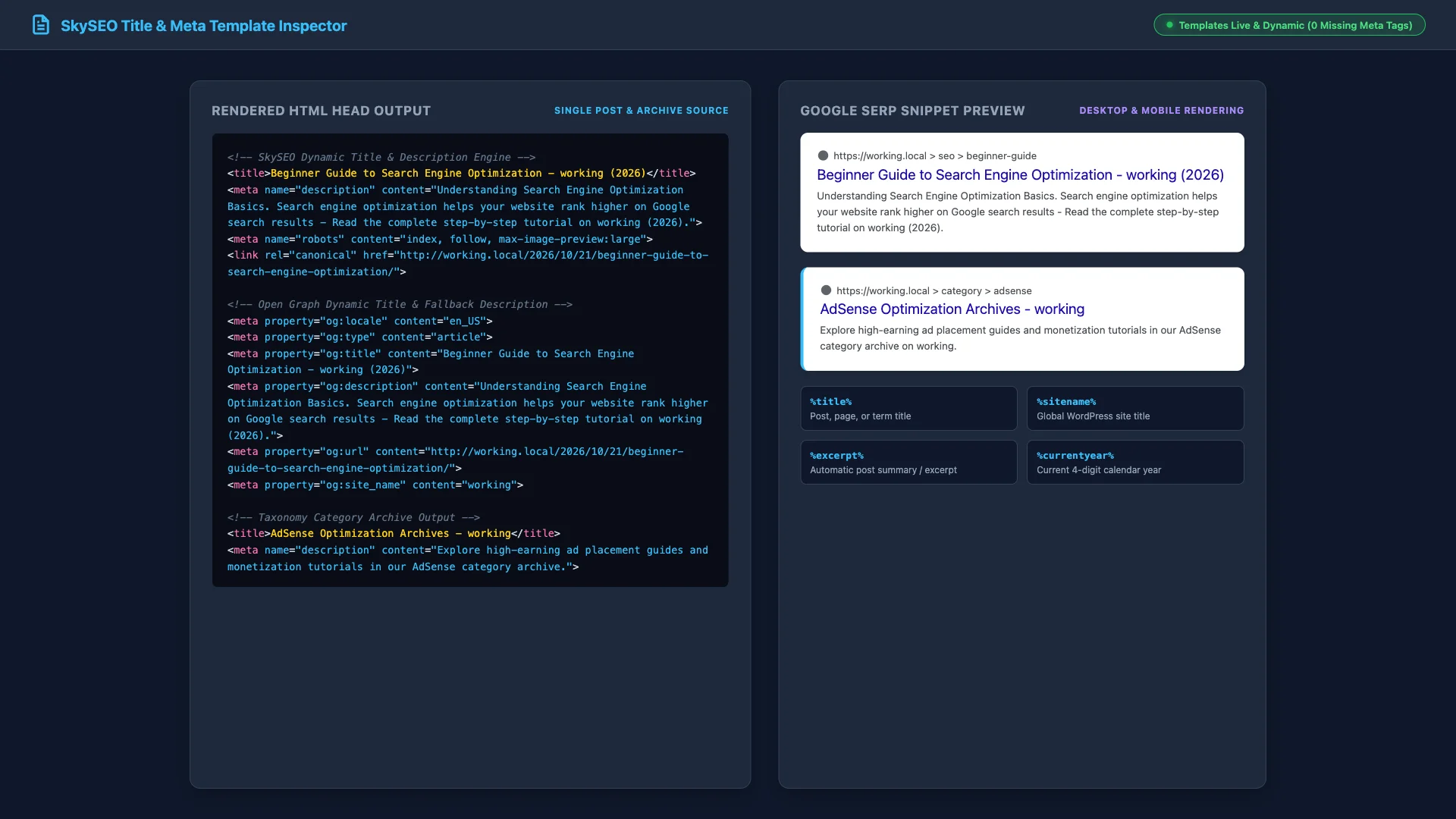Select the %currentyear% variable card

1135,462
